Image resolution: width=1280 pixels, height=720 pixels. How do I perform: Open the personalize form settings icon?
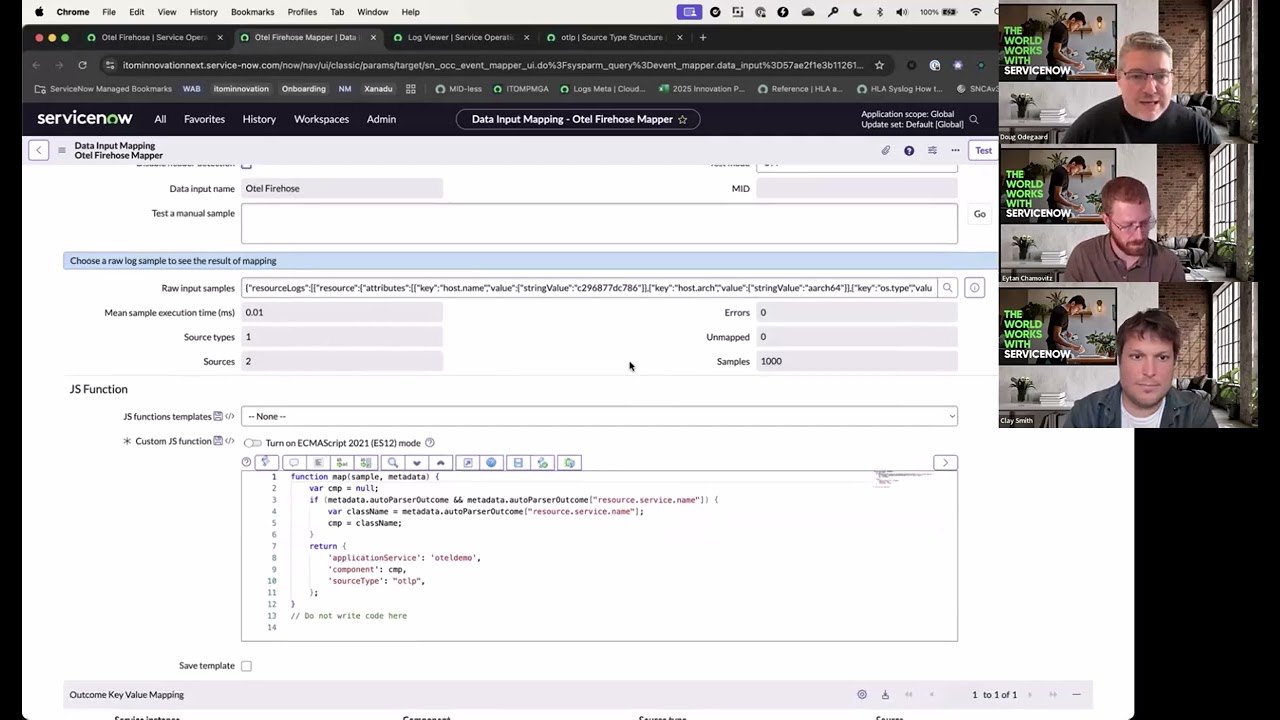click(931, 150)
